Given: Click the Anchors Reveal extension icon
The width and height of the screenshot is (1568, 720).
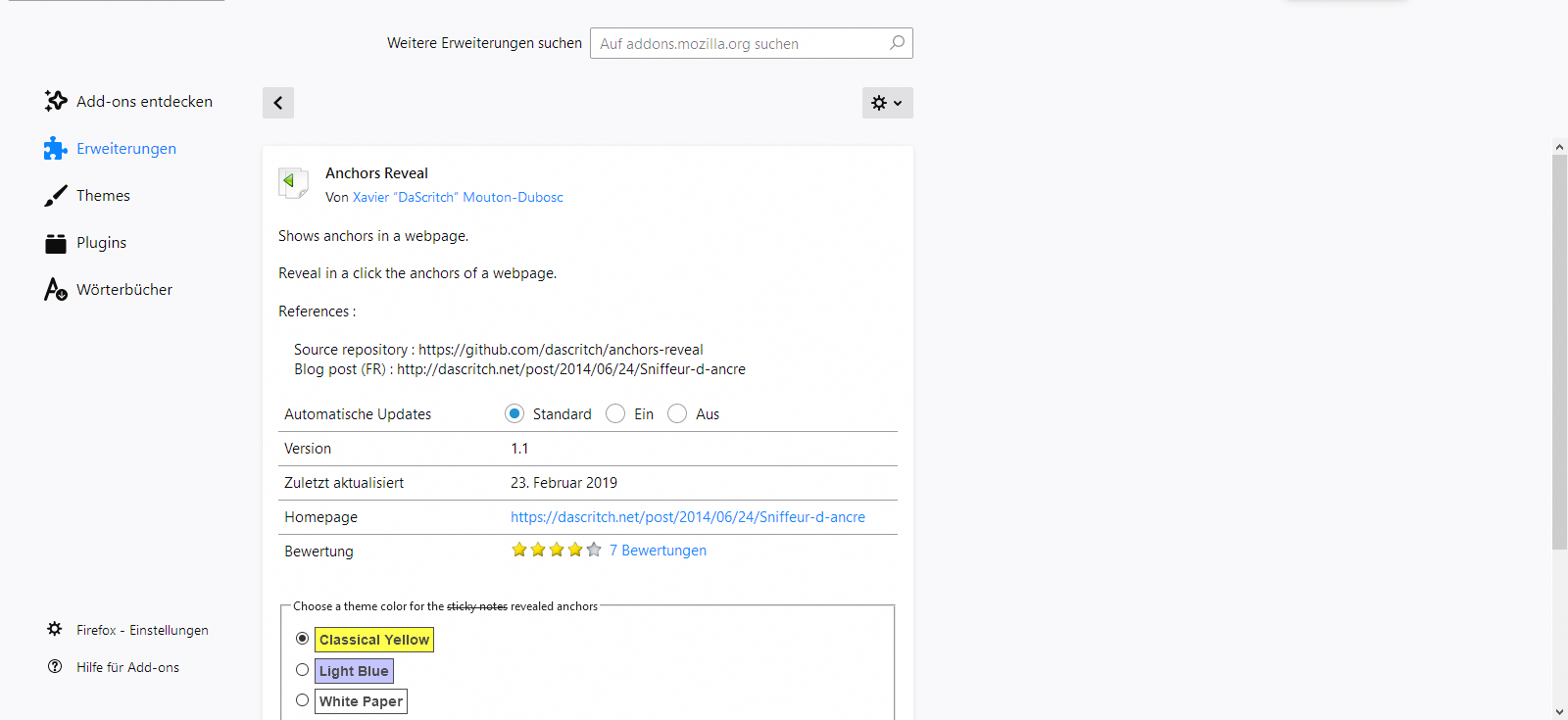Looking at the screenshot, I should pyautogui.click(x=293, y=183).
